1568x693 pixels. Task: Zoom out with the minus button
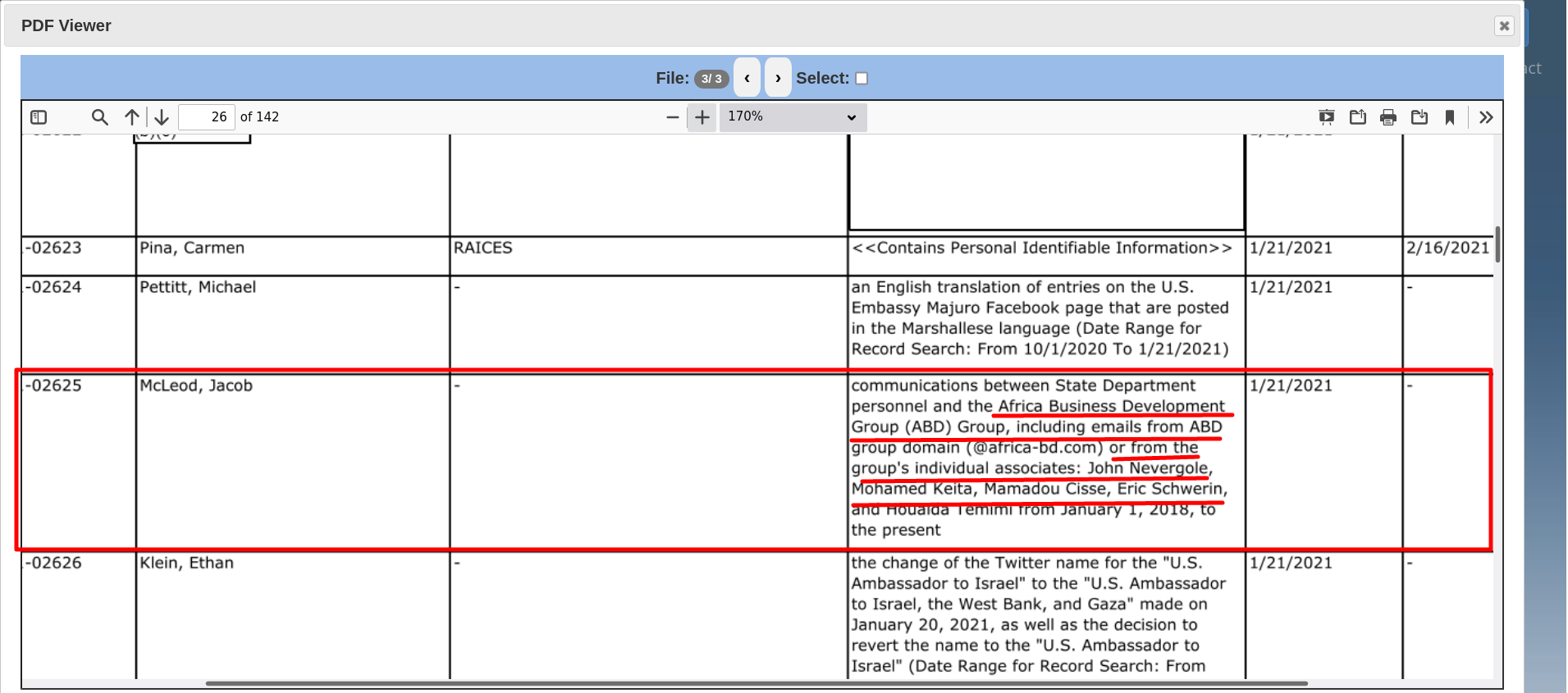[x=673, y=117]
